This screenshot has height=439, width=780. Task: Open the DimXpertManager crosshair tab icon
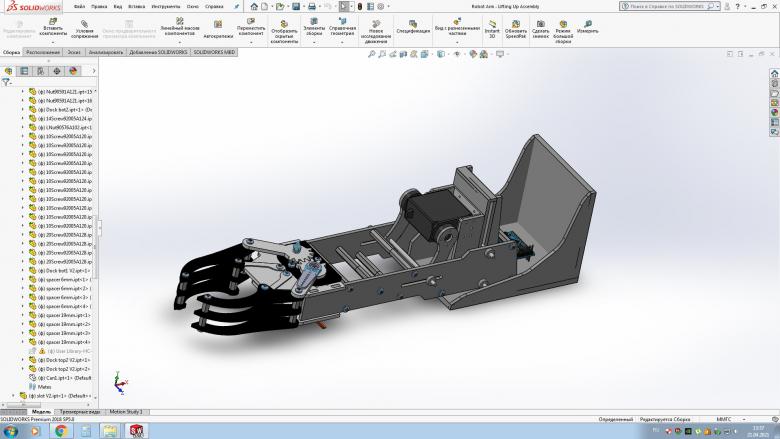(57, 71)
